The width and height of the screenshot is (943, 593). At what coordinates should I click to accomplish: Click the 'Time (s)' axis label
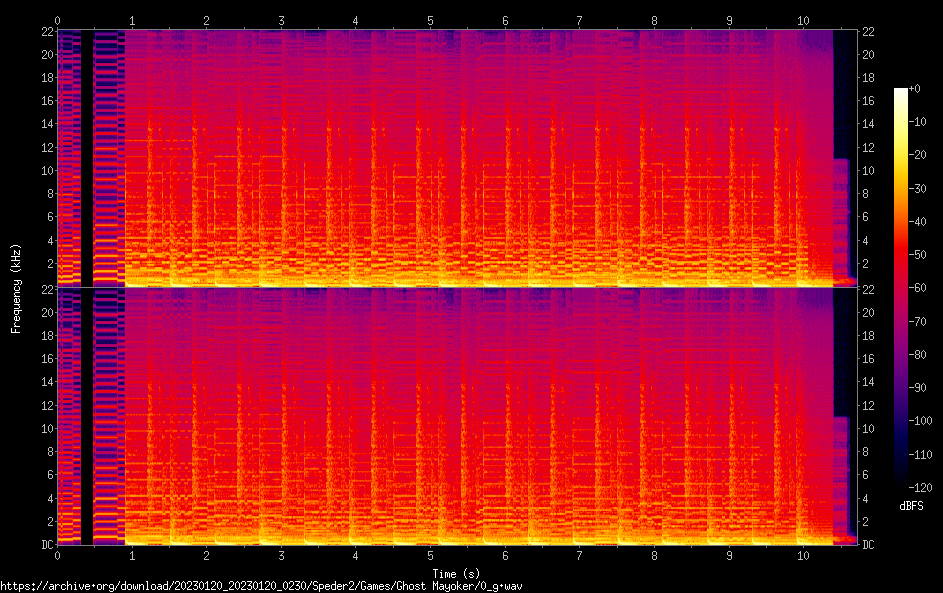coord(457,573)
